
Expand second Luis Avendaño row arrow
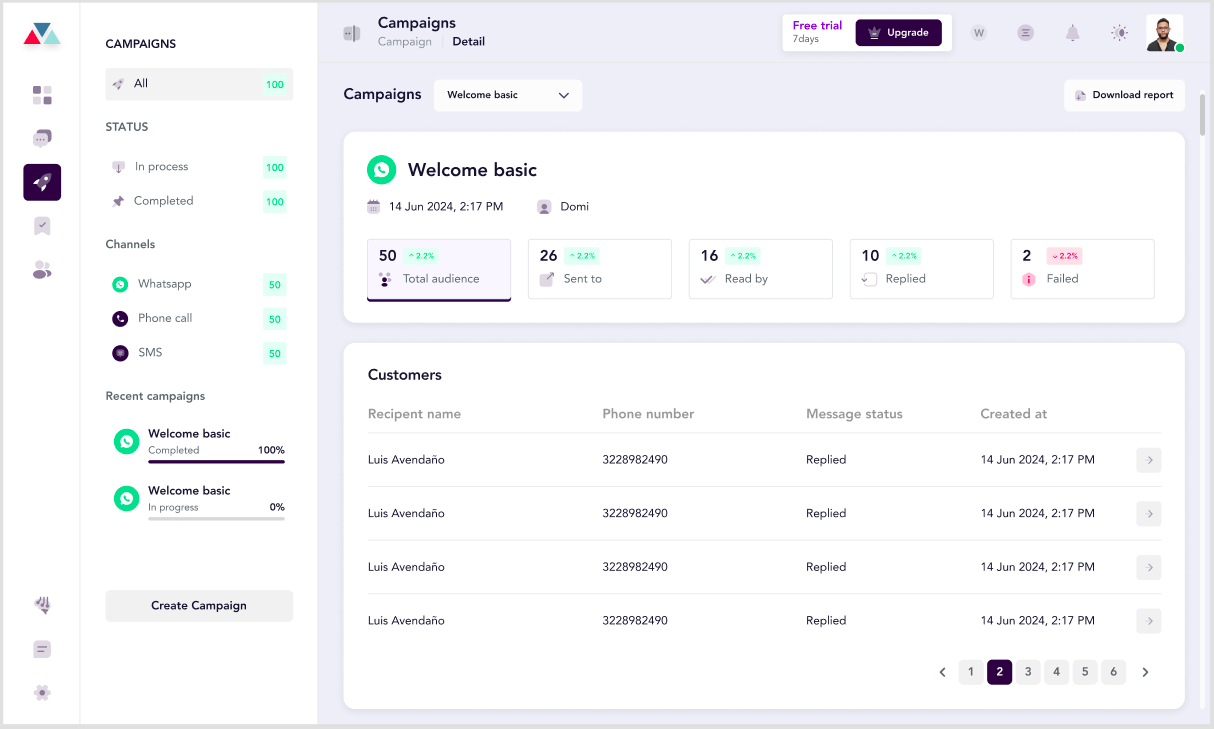point(1149,514)
